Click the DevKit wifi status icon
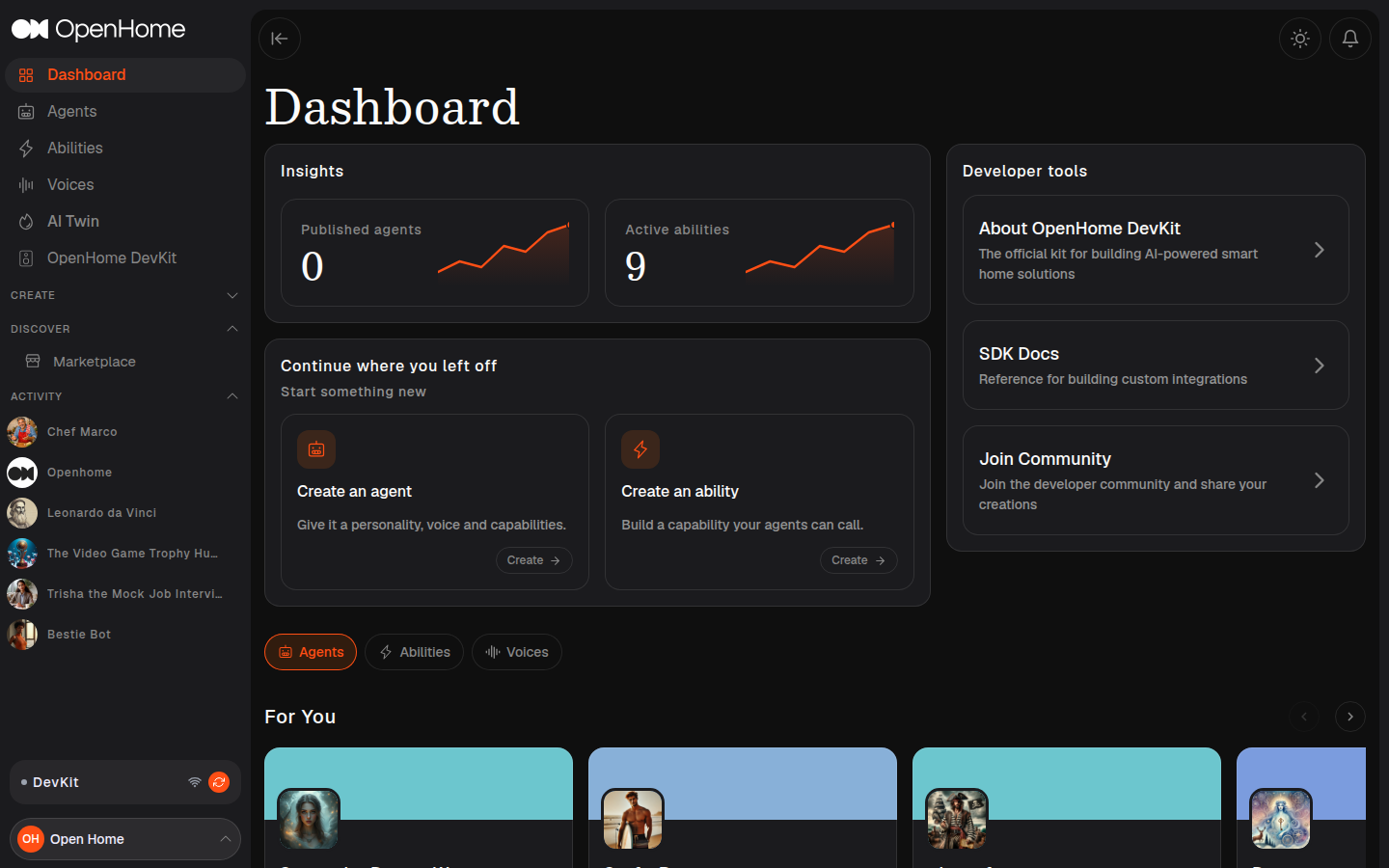Screen dimensions: 1389x868 pos(195,782)
